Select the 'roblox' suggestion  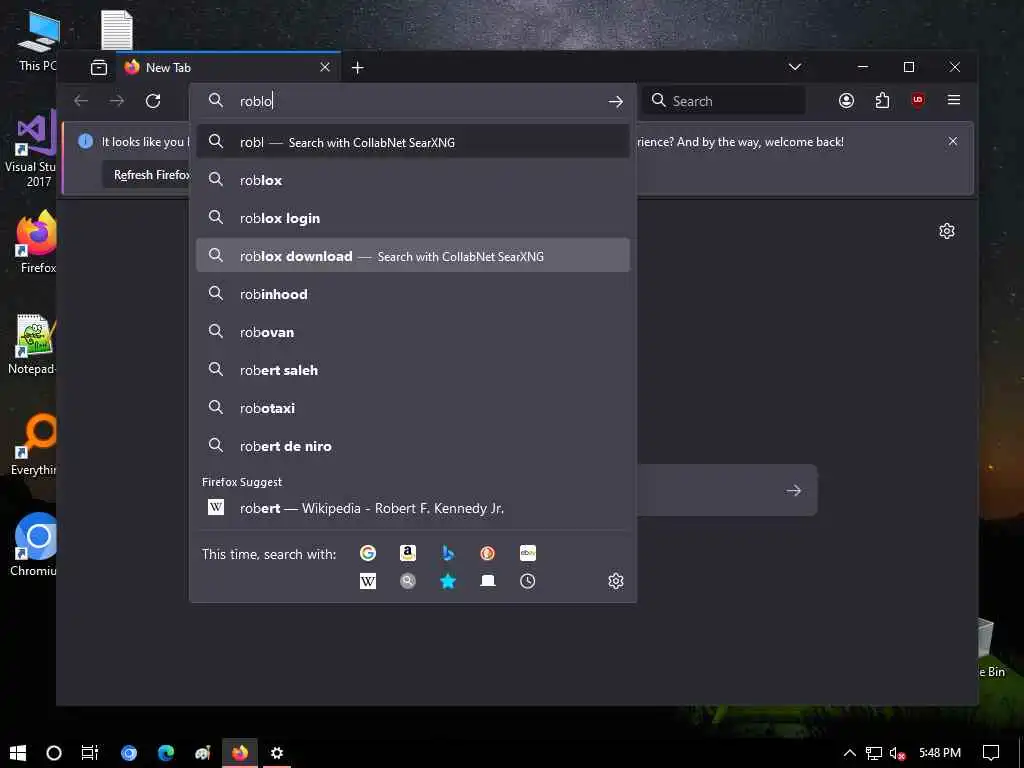(413, 180)
